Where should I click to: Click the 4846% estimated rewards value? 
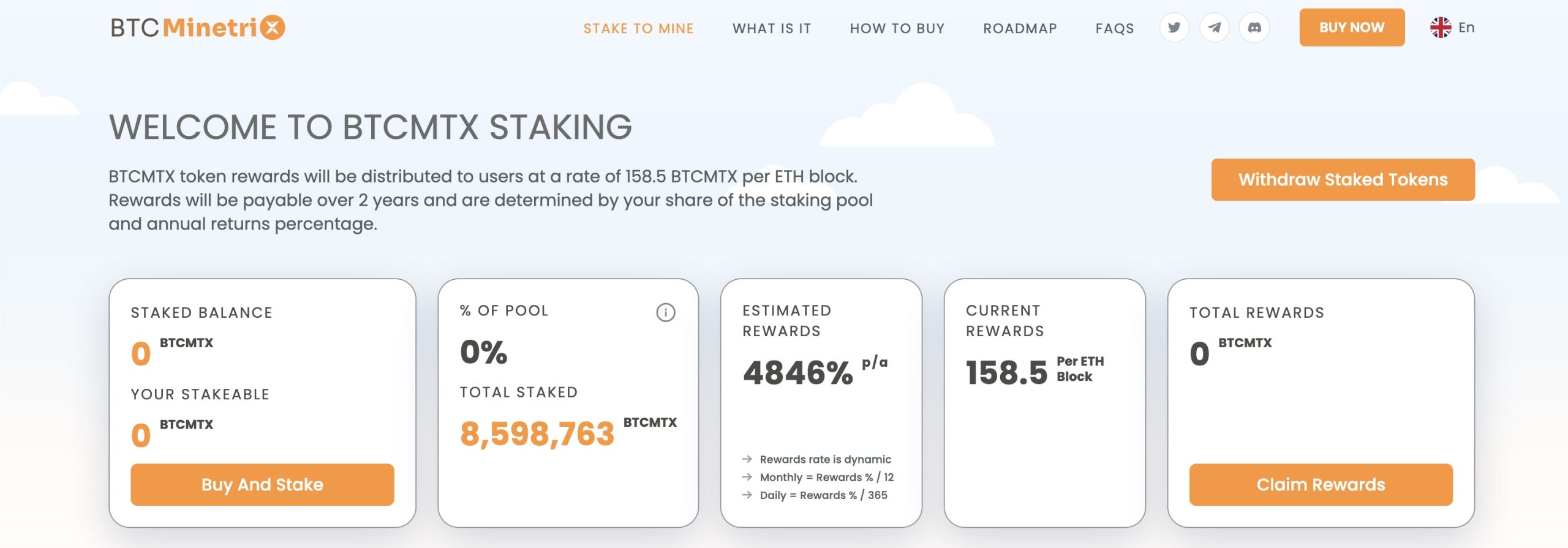tap(798, 373)
